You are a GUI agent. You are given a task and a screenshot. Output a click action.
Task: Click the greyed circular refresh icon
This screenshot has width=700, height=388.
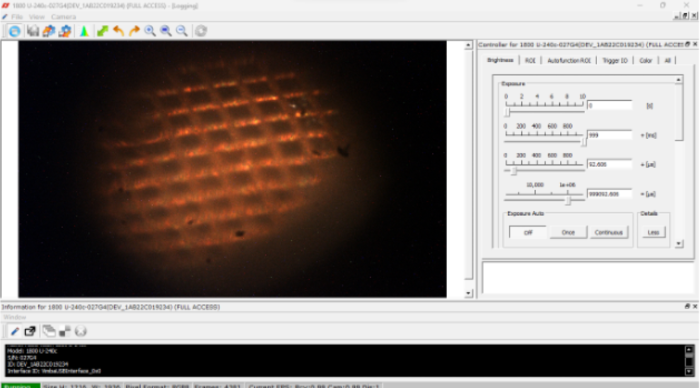(x=201, y=31)
